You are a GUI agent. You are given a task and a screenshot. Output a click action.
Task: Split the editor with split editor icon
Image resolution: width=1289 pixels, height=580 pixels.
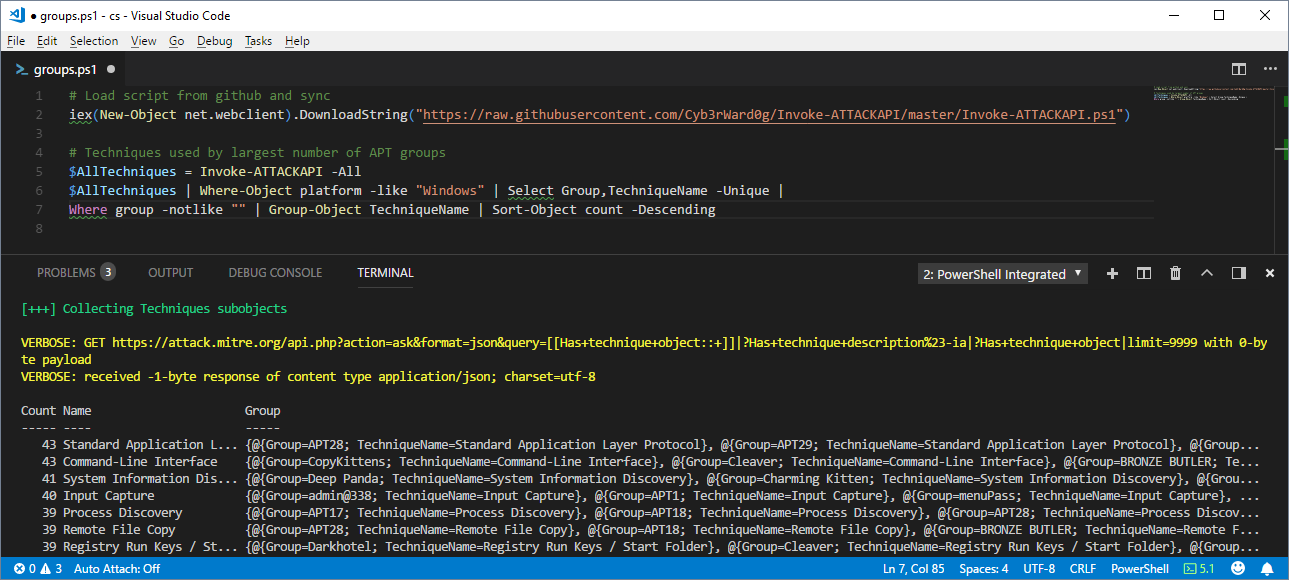click(1239, 69)
